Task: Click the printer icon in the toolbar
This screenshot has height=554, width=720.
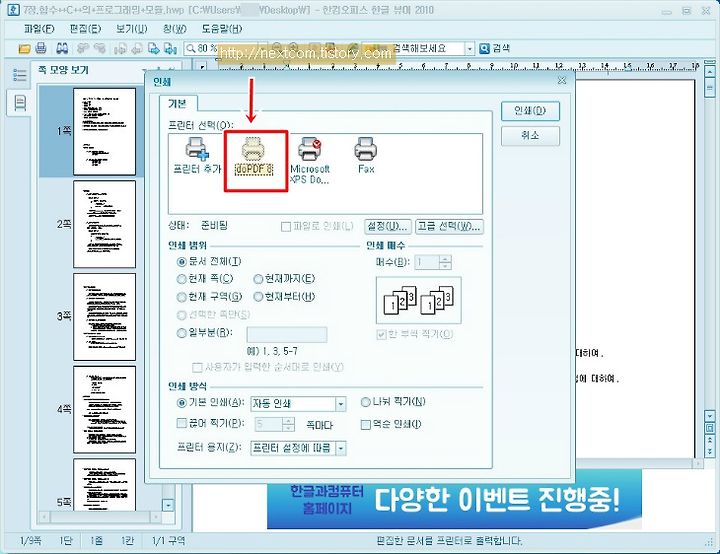Action: (x=41, y=48)
